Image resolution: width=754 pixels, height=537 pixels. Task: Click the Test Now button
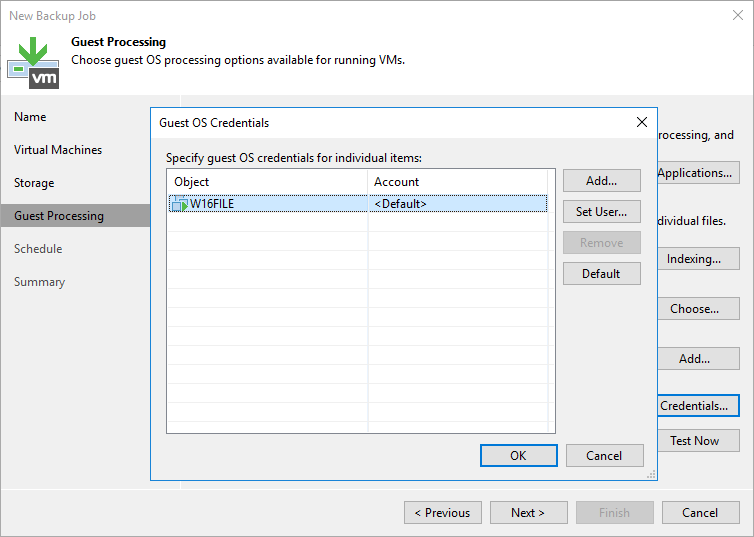pos(694,441)
